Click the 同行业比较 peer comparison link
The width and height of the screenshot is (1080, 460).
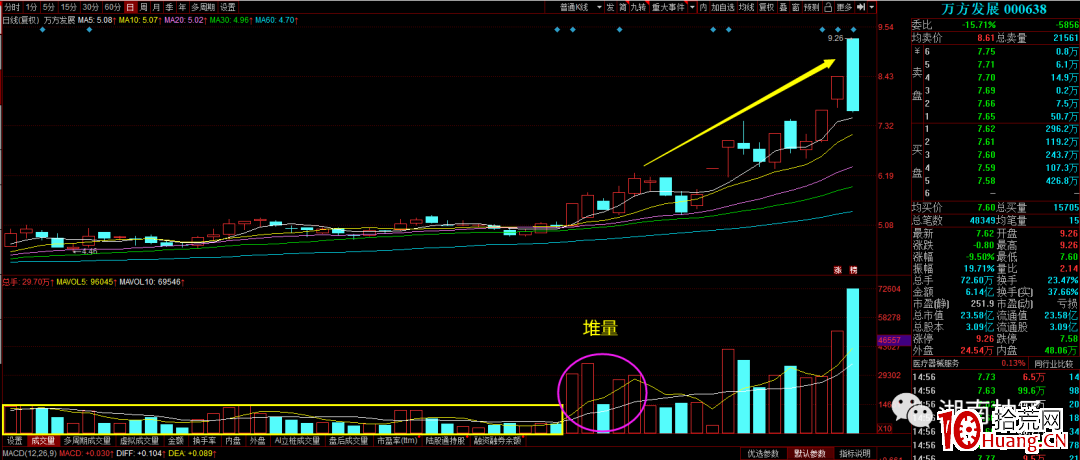click(x=1054, y=362)
